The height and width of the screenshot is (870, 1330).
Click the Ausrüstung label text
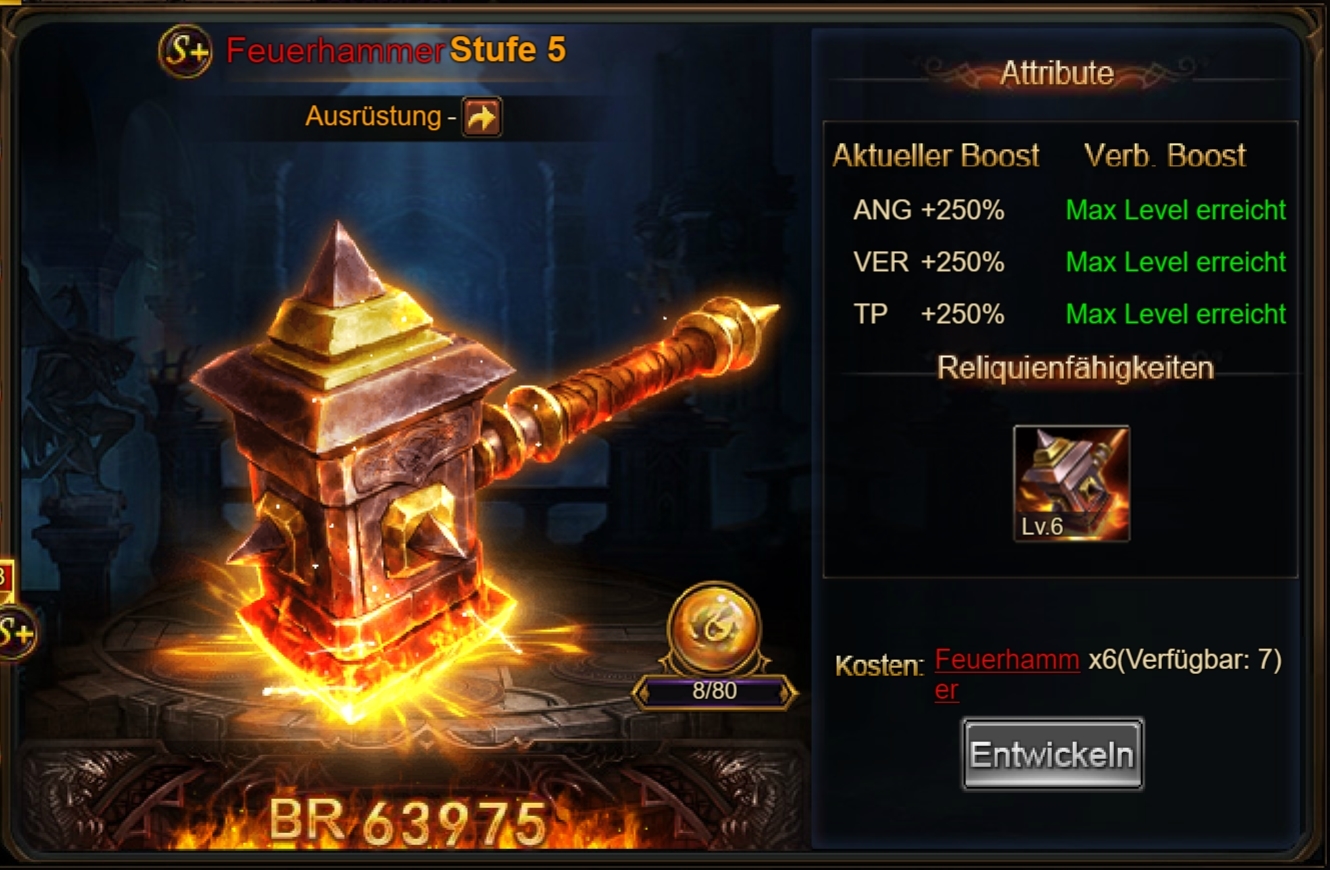point(373,116)
